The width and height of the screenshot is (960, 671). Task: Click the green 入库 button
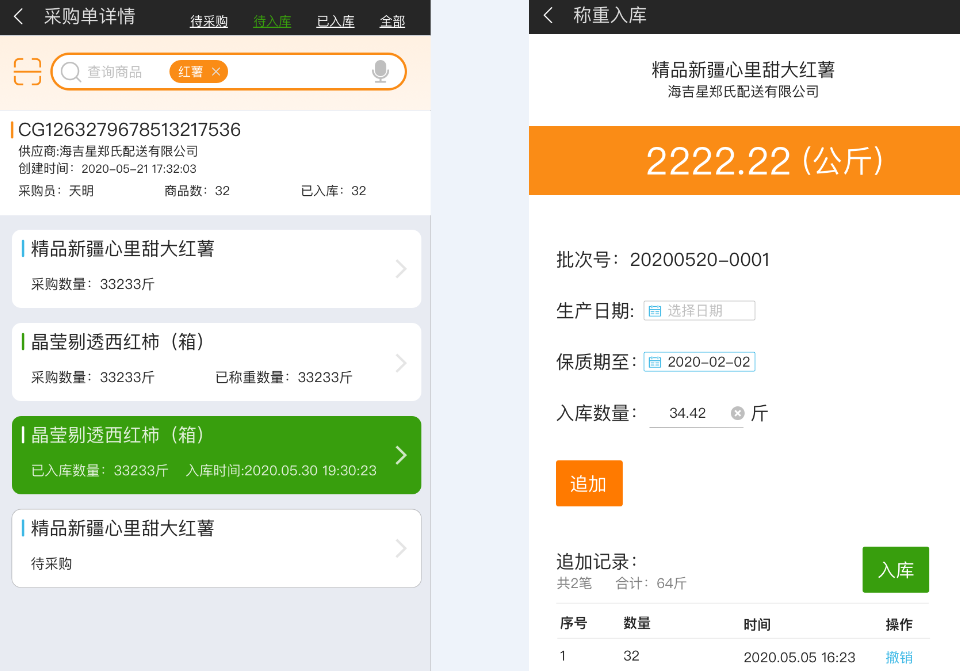[x=896, y=569]
